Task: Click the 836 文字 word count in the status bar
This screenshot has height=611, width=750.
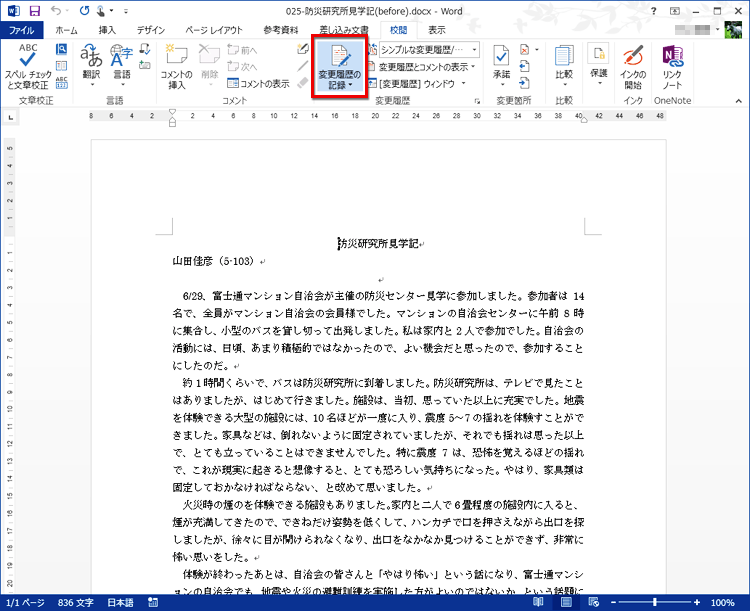Action: (76, 602)
